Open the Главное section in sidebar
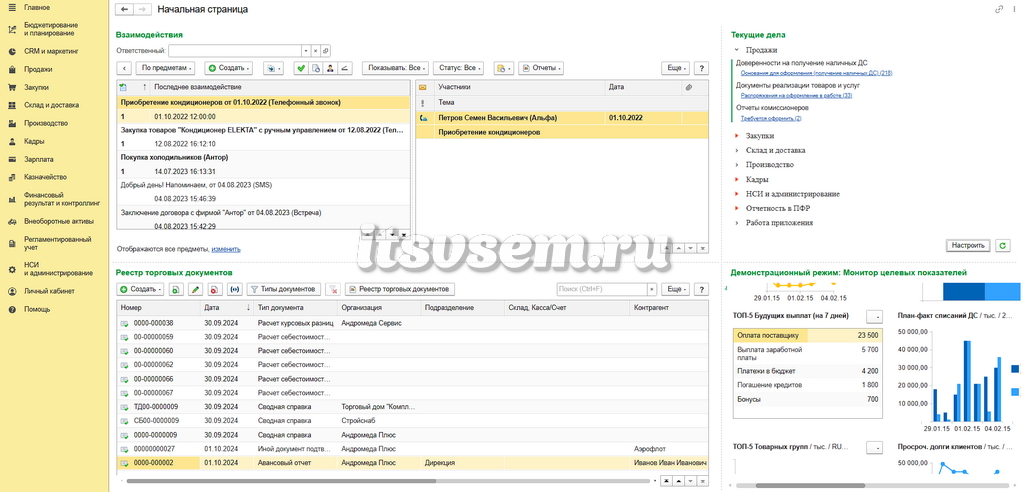Viewport: 1024px width, 492px height. 36,7
